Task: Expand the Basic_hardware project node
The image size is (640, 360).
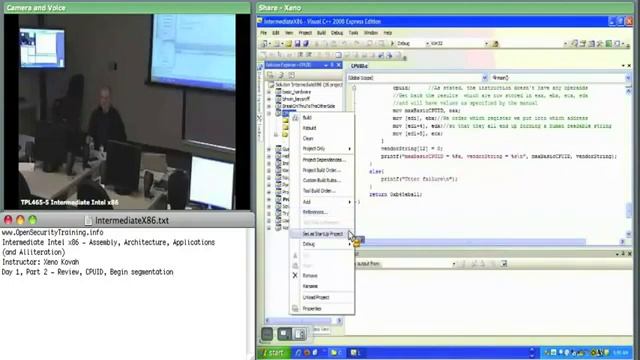Action: [x=269, y=92]
